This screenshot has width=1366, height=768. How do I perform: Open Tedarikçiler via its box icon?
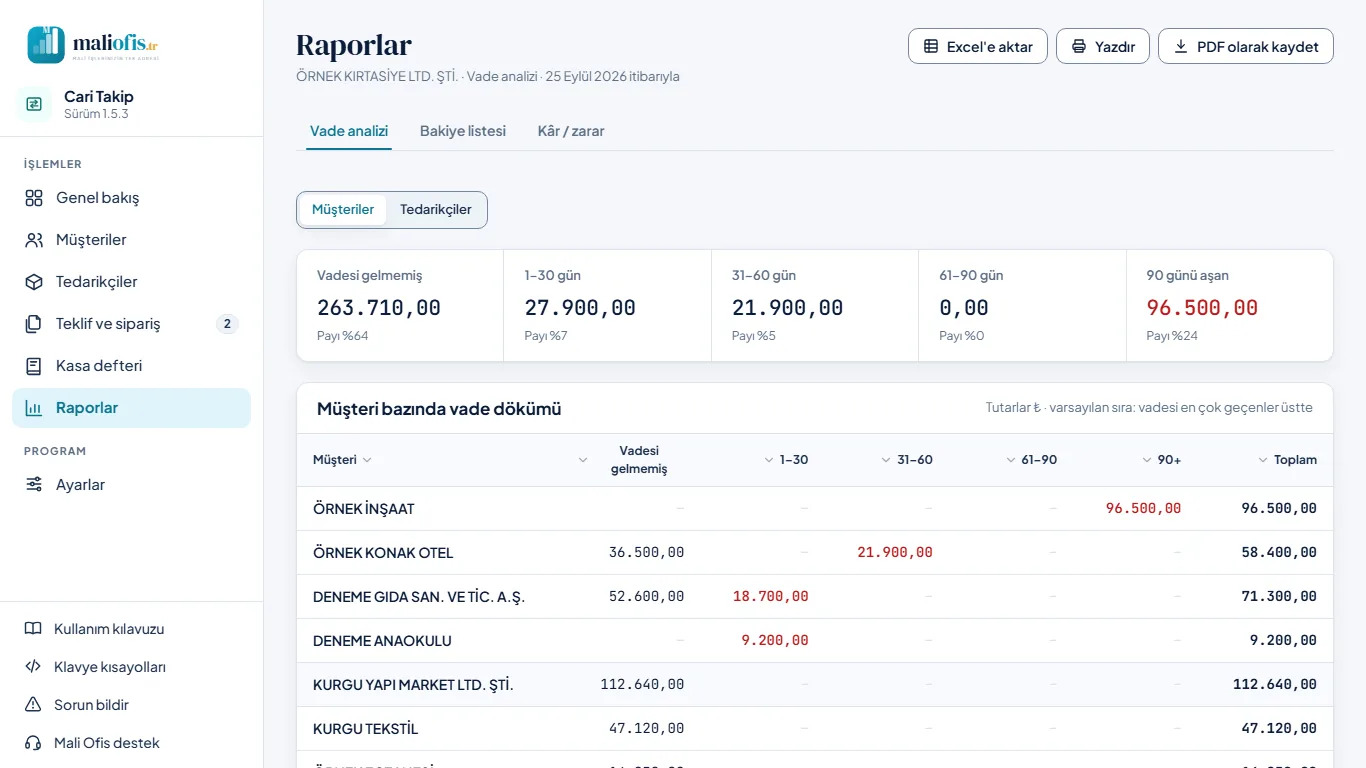[34, 282]
